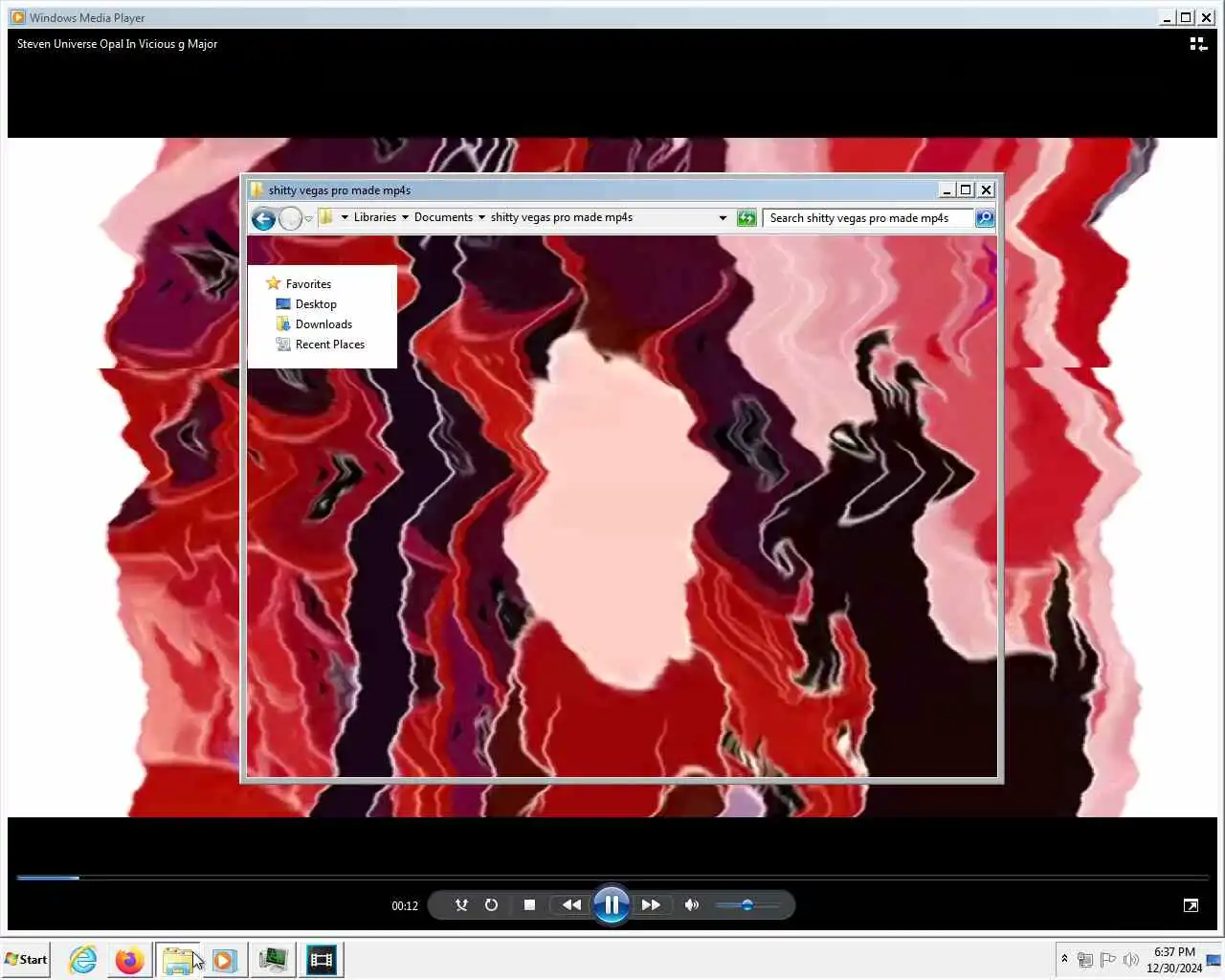Click 'shitty vegas pro made mp4s' breadcrumb
The width and height of the screenshot is (1225, 980).
tap(562, 217)
